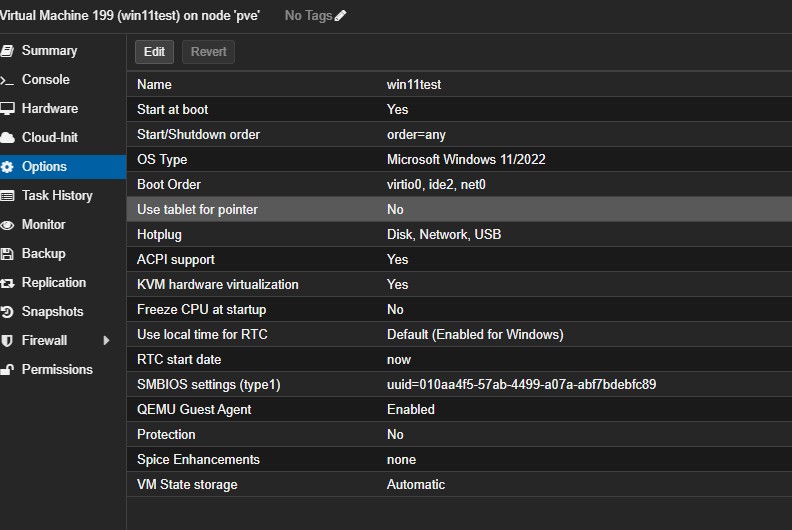Click the Monitor eye icon
The height and width of the screenshot is (530, 792).
point(7,225)
